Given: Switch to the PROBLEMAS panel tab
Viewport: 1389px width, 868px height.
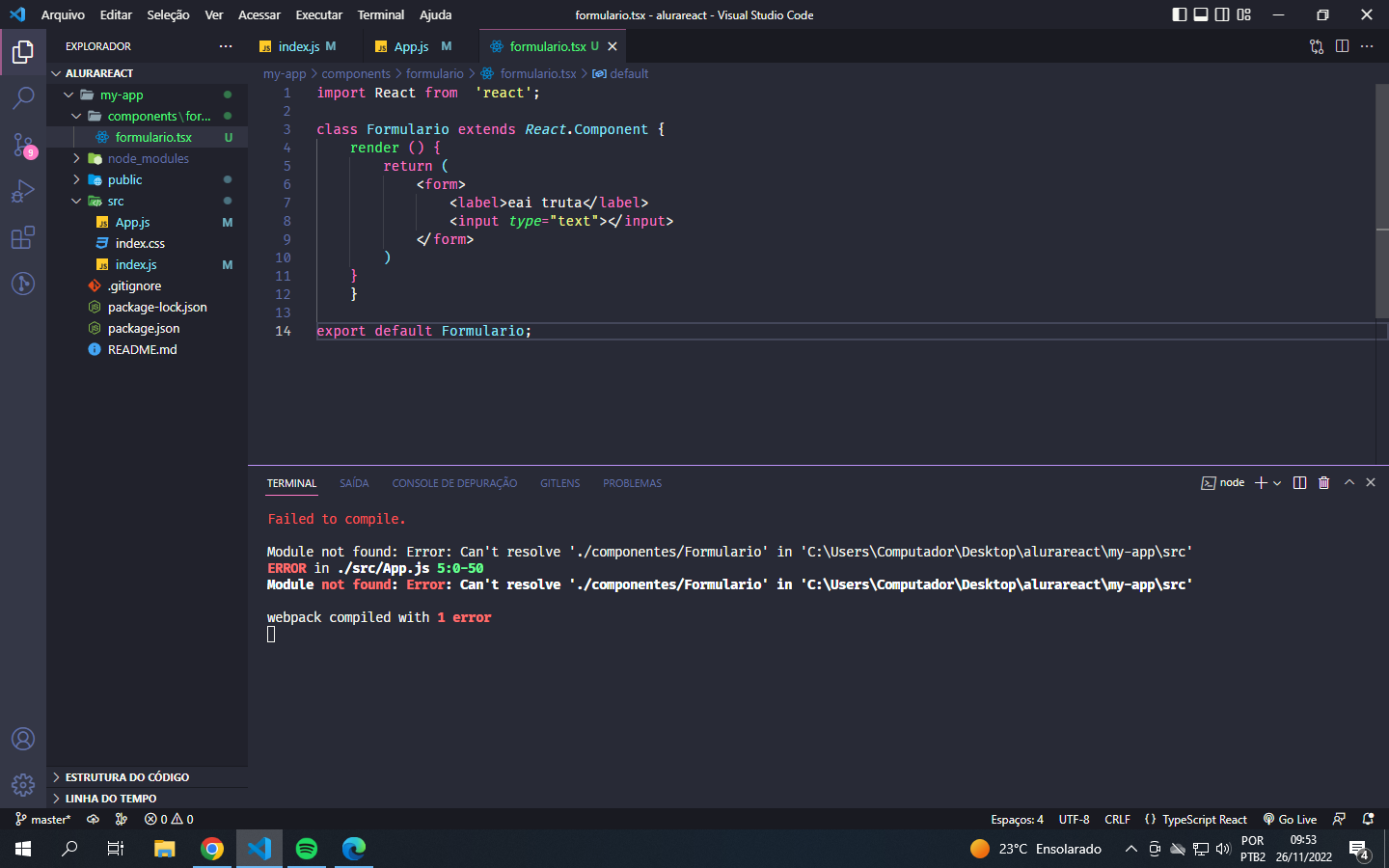Looking at the screenshot, I should tap(632, 483).
